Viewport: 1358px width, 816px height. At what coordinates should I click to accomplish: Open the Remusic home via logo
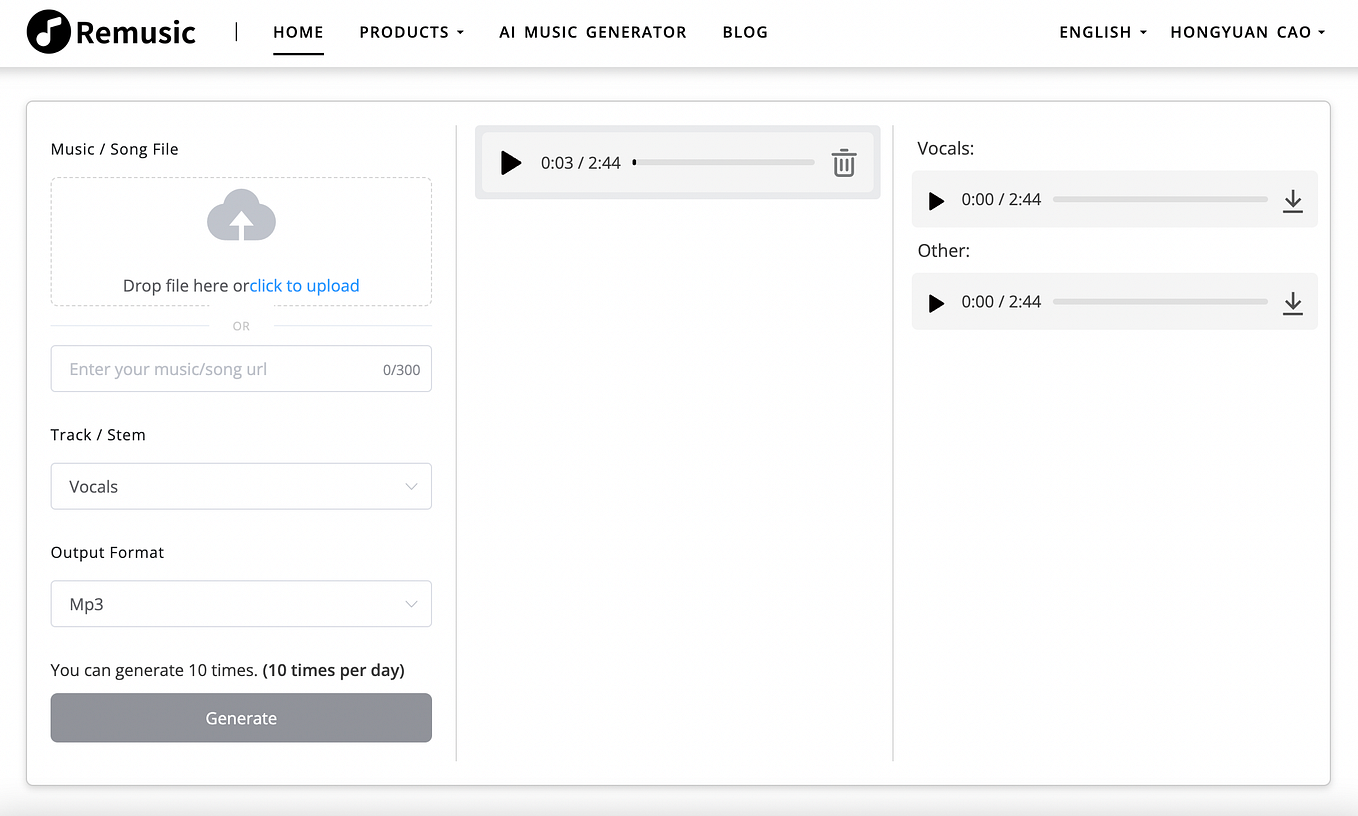[110, 31]
